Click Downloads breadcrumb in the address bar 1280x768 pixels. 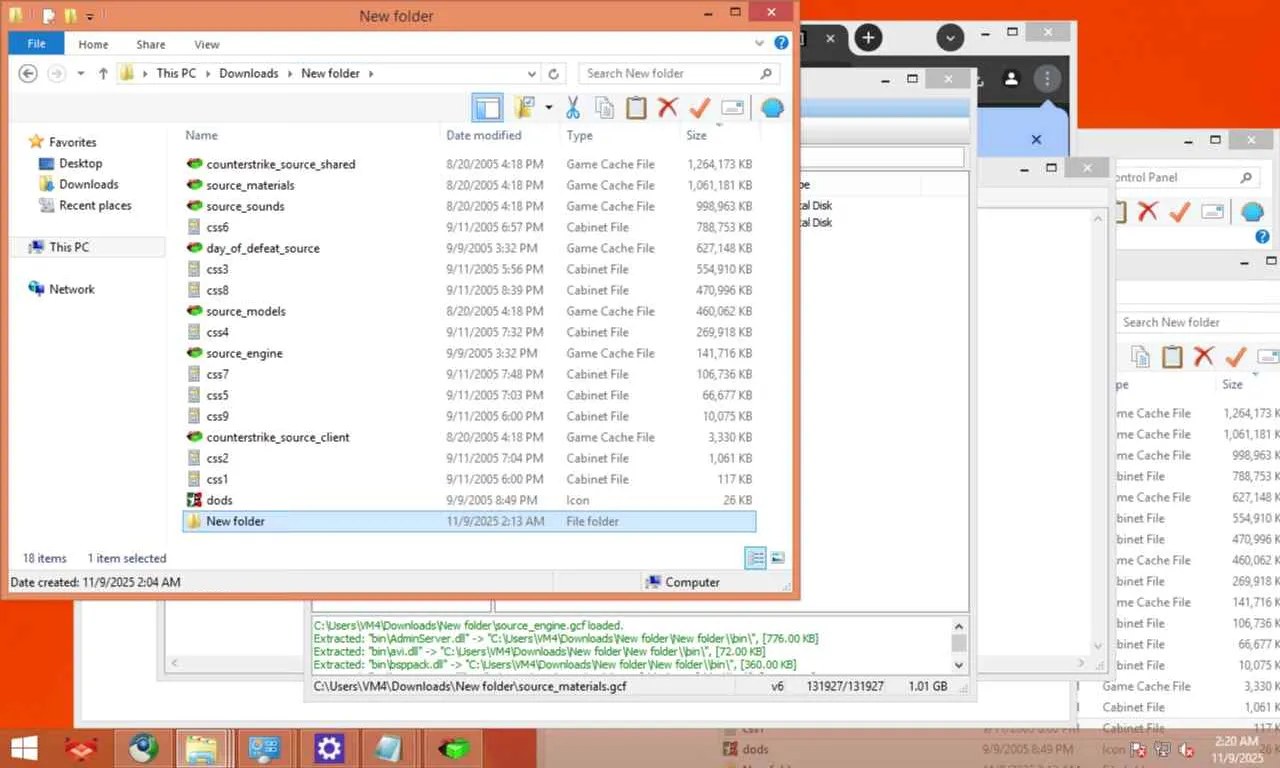point(249,73)
